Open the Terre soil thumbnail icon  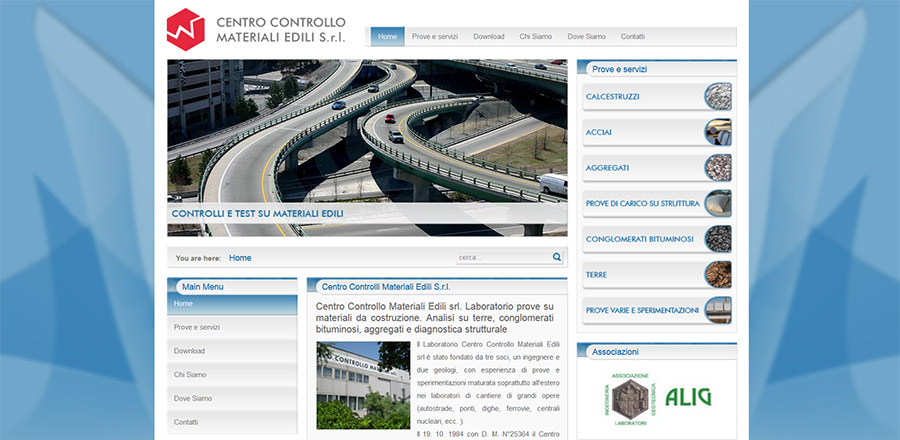coord(717,274)
